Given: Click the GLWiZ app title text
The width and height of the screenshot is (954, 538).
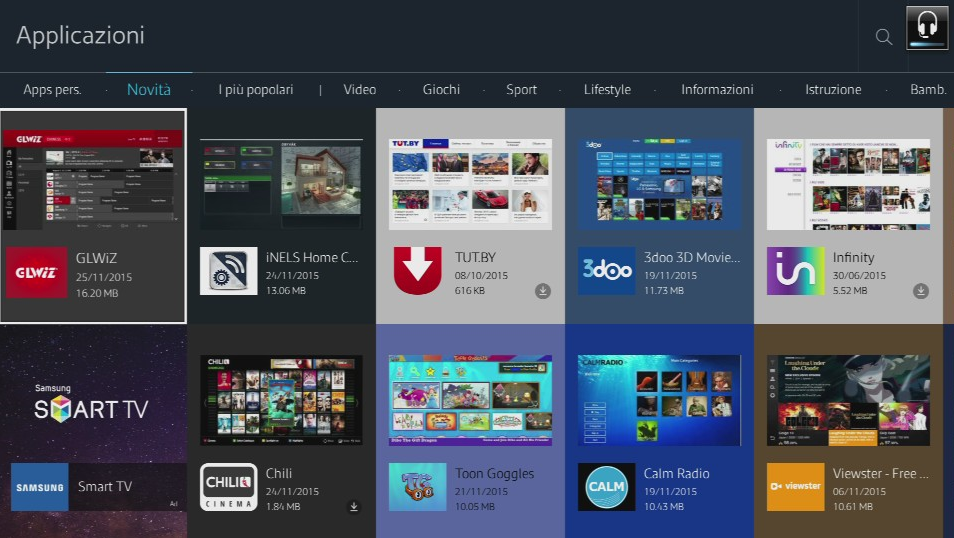Looking at the screenshot, I should 96,258.
